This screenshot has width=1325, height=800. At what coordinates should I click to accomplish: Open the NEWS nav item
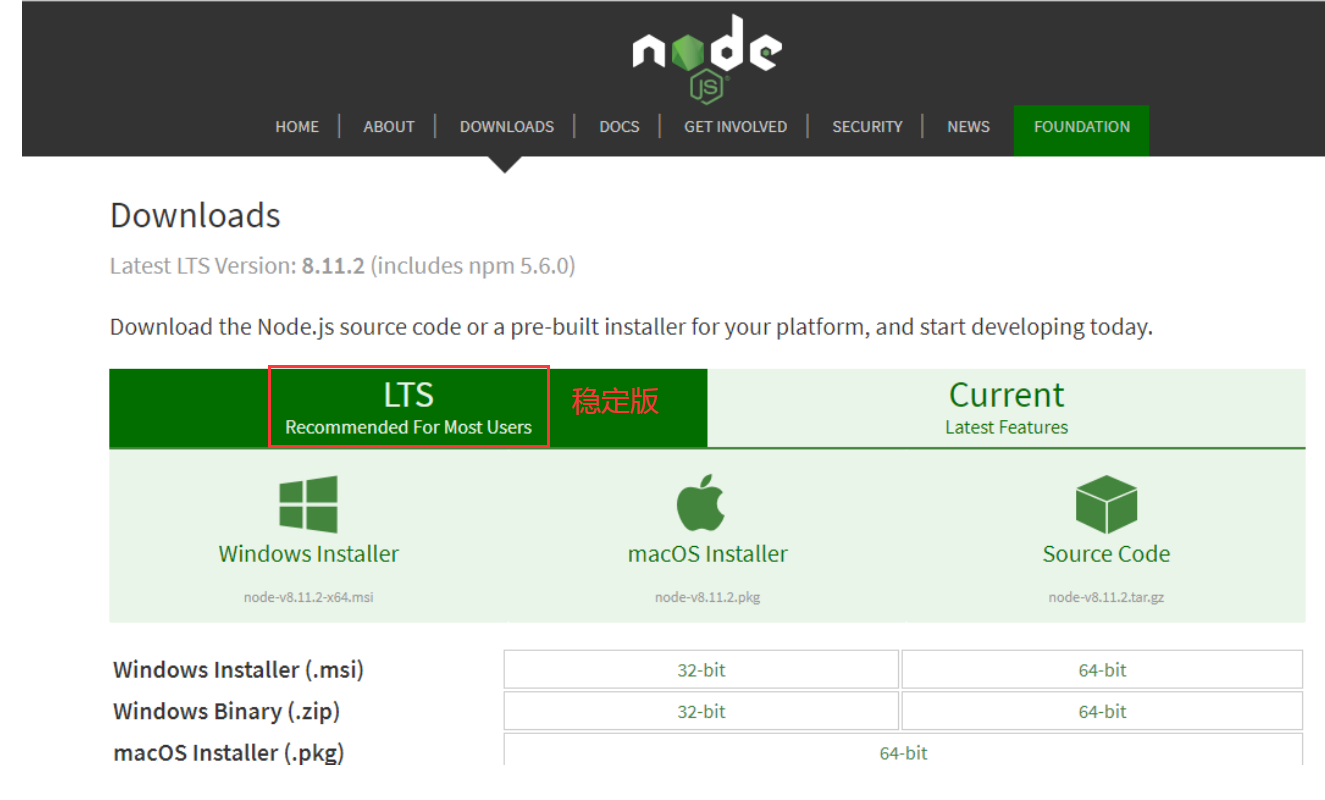tap(968, 127)
